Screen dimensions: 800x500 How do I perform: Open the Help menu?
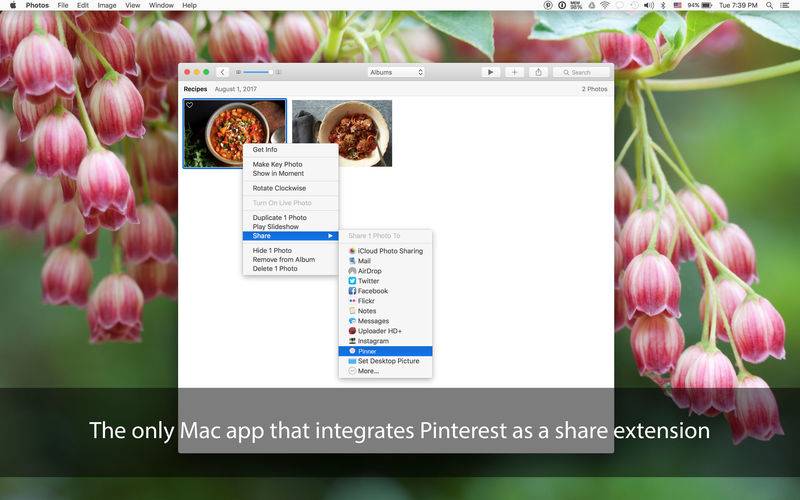tap(189, 5)
